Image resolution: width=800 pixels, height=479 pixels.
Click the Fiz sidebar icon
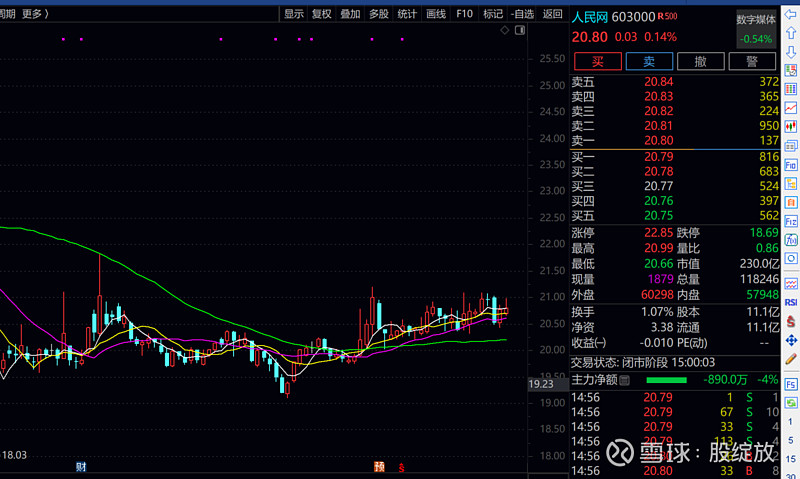(790, 221)
